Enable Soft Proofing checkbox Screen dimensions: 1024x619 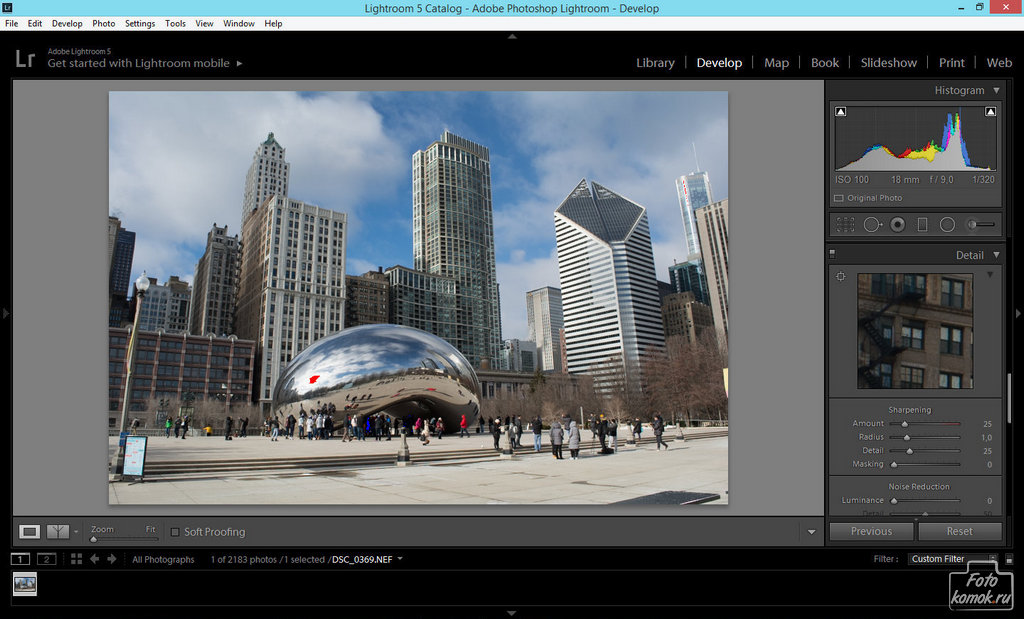pyautogui.click(x=175, y=532)
